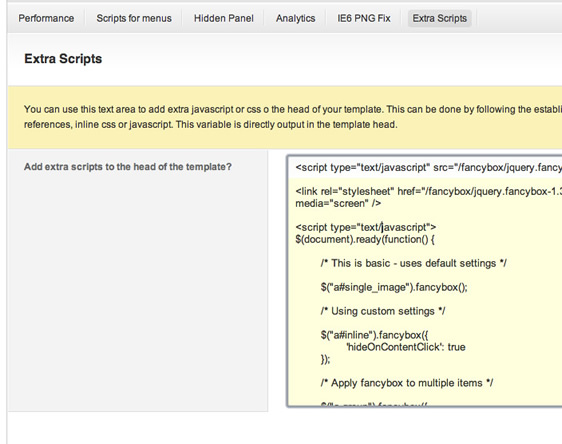This screenshot has width=562, height=444.
Task: Go to IE6 PNG Fix tab
Action: [x=364, y=18]
